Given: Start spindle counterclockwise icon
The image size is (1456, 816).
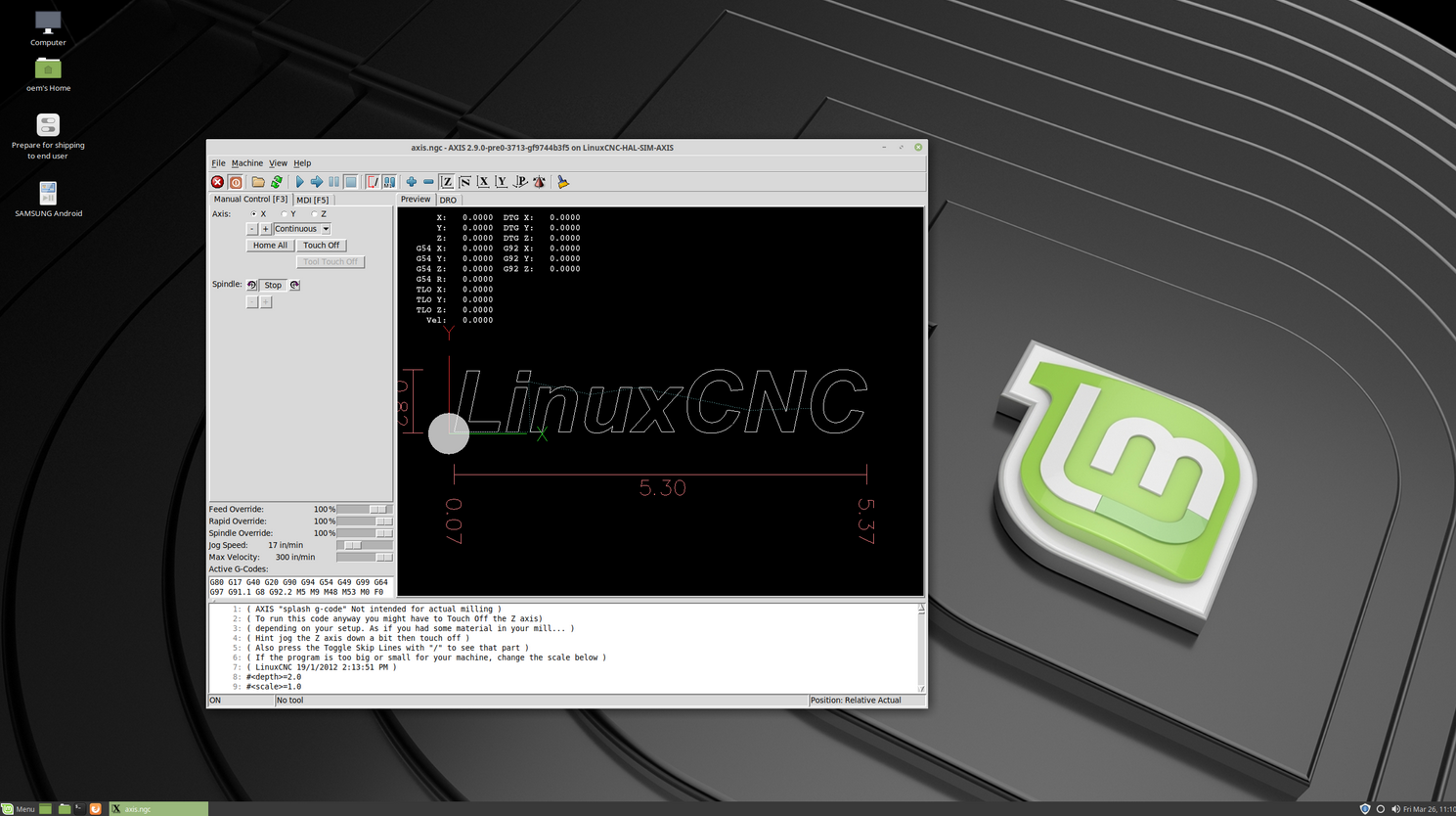Looking at the screenshot, I should [x=251, y=285].
